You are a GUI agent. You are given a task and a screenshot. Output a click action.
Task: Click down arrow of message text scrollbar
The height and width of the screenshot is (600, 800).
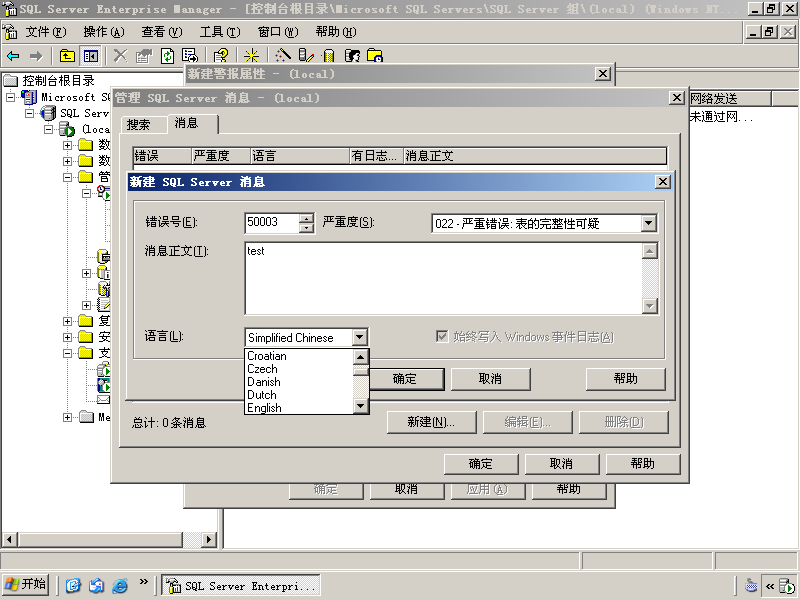coord(649,306)
